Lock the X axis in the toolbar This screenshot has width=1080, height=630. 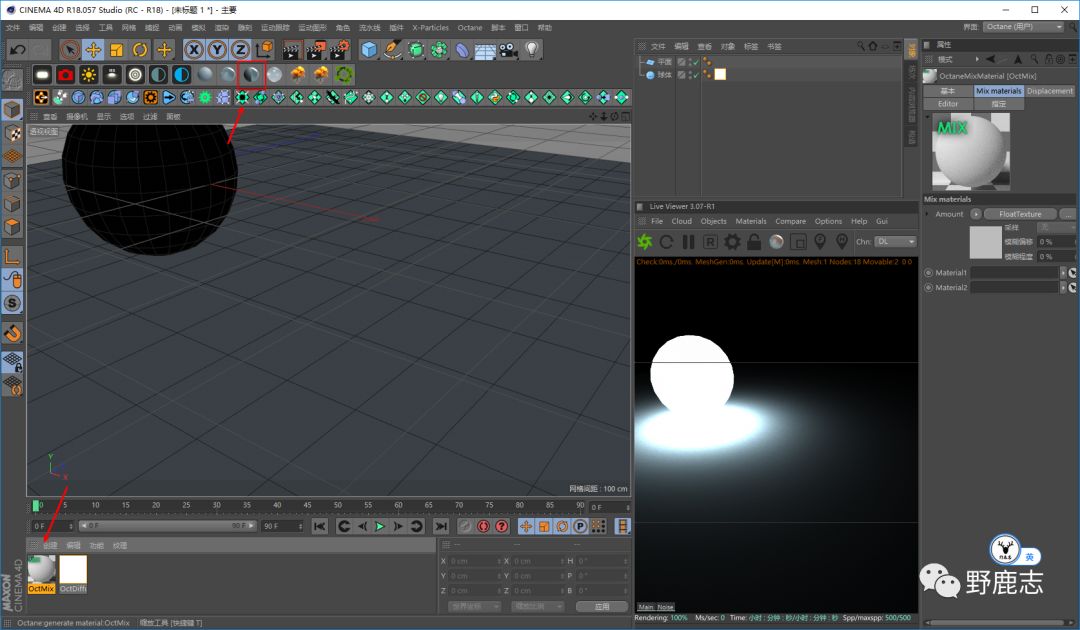(193, 50)
